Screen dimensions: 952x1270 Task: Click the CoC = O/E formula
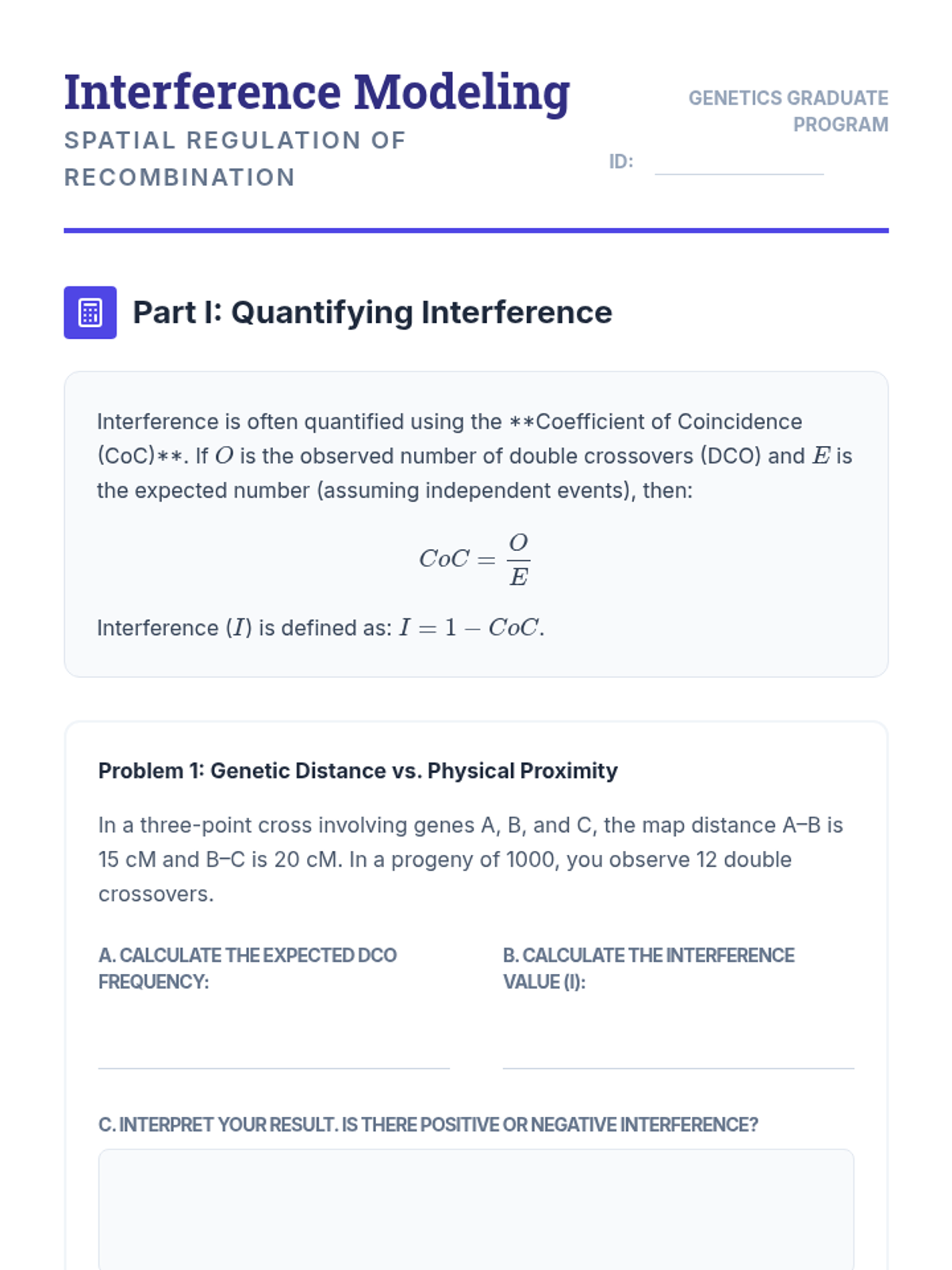point(474,559)
